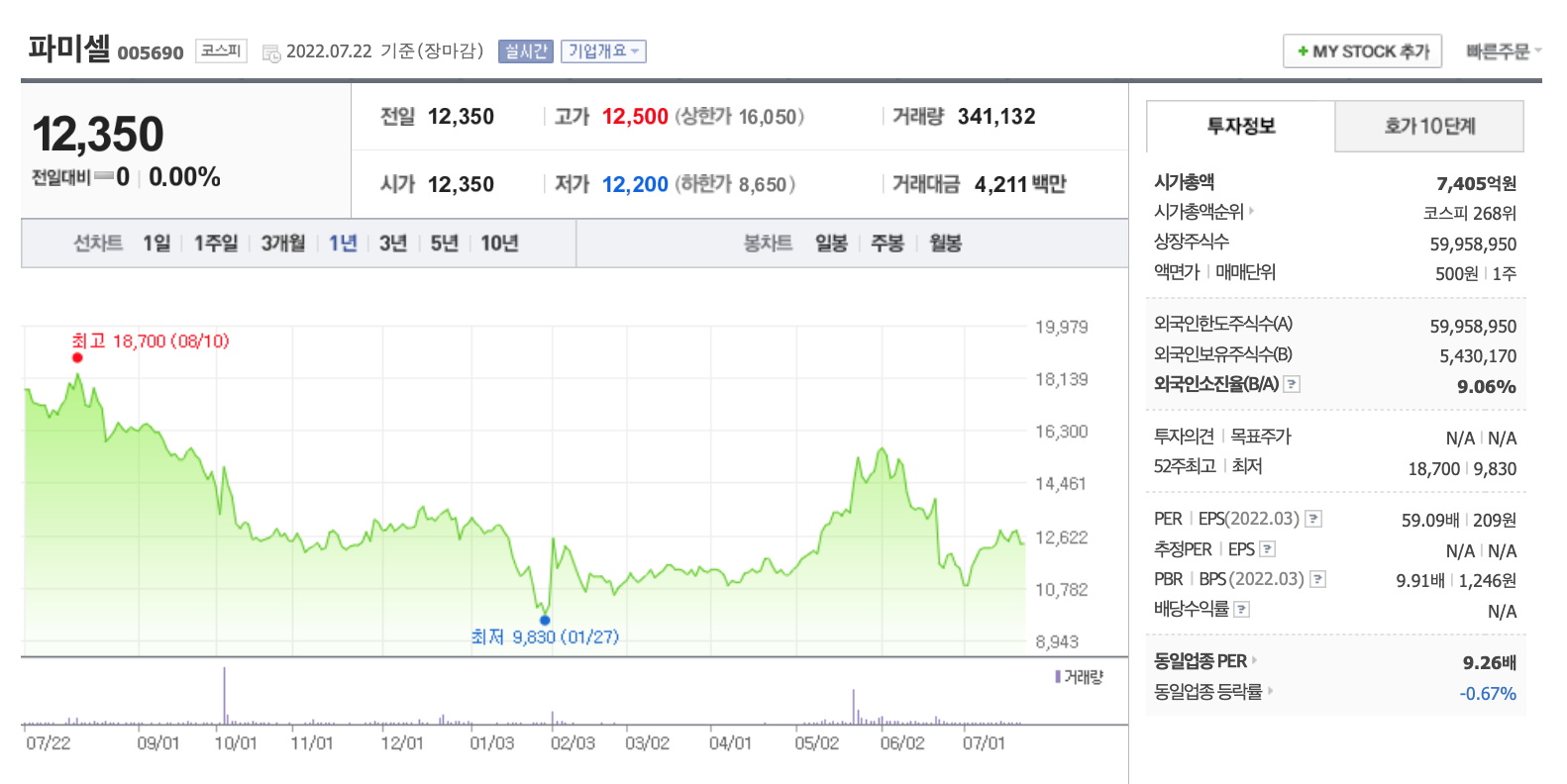
Task: Click the calendar icon beside 2022.07.22
Action: [x=271, y=52]
